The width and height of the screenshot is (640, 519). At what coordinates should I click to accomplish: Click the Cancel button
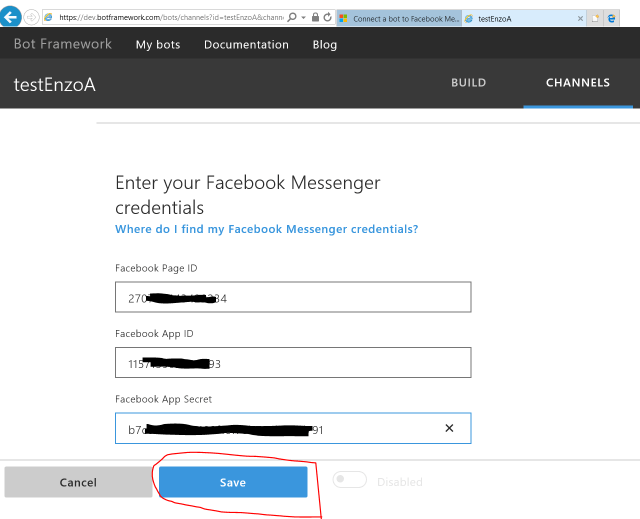click(78, 482)
